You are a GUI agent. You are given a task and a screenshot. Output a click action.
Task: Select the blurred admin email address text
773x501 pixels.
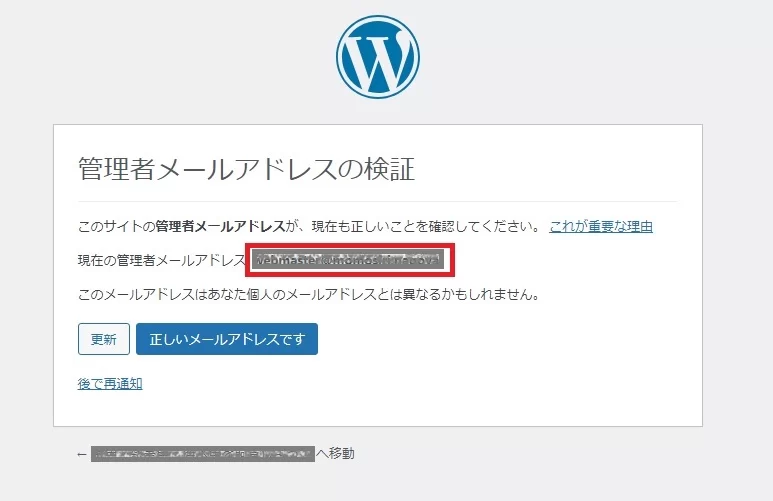coord(348,260)
